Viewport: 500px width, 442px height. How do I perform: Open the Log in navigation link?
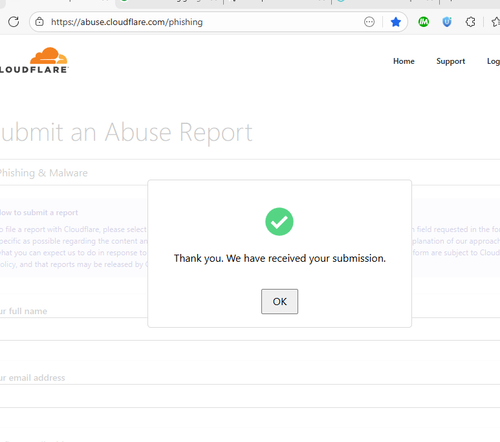tap(493, 61)
